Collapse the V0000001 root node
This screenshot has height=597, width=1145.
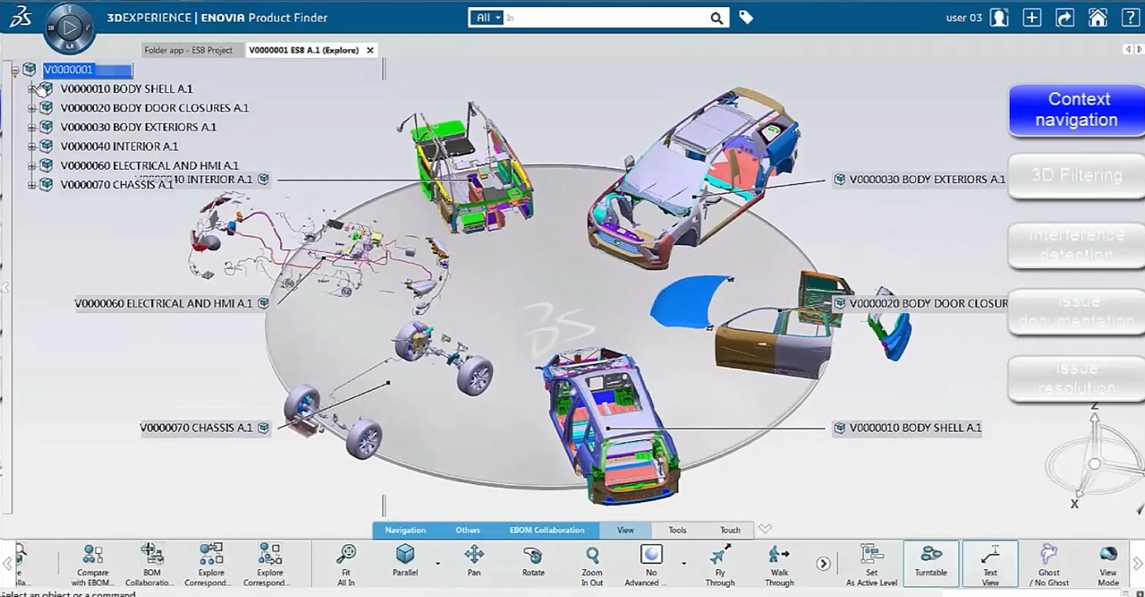(x=14, y=71)
